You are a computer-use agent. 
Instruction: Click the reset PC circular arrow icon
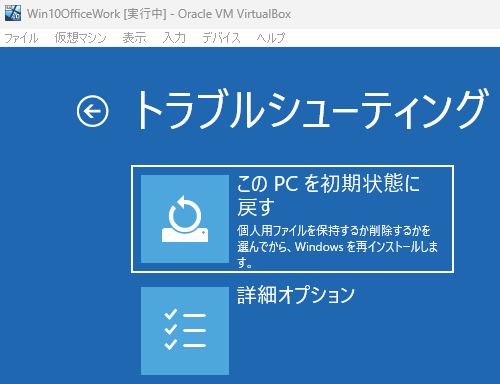coord(185,219)
